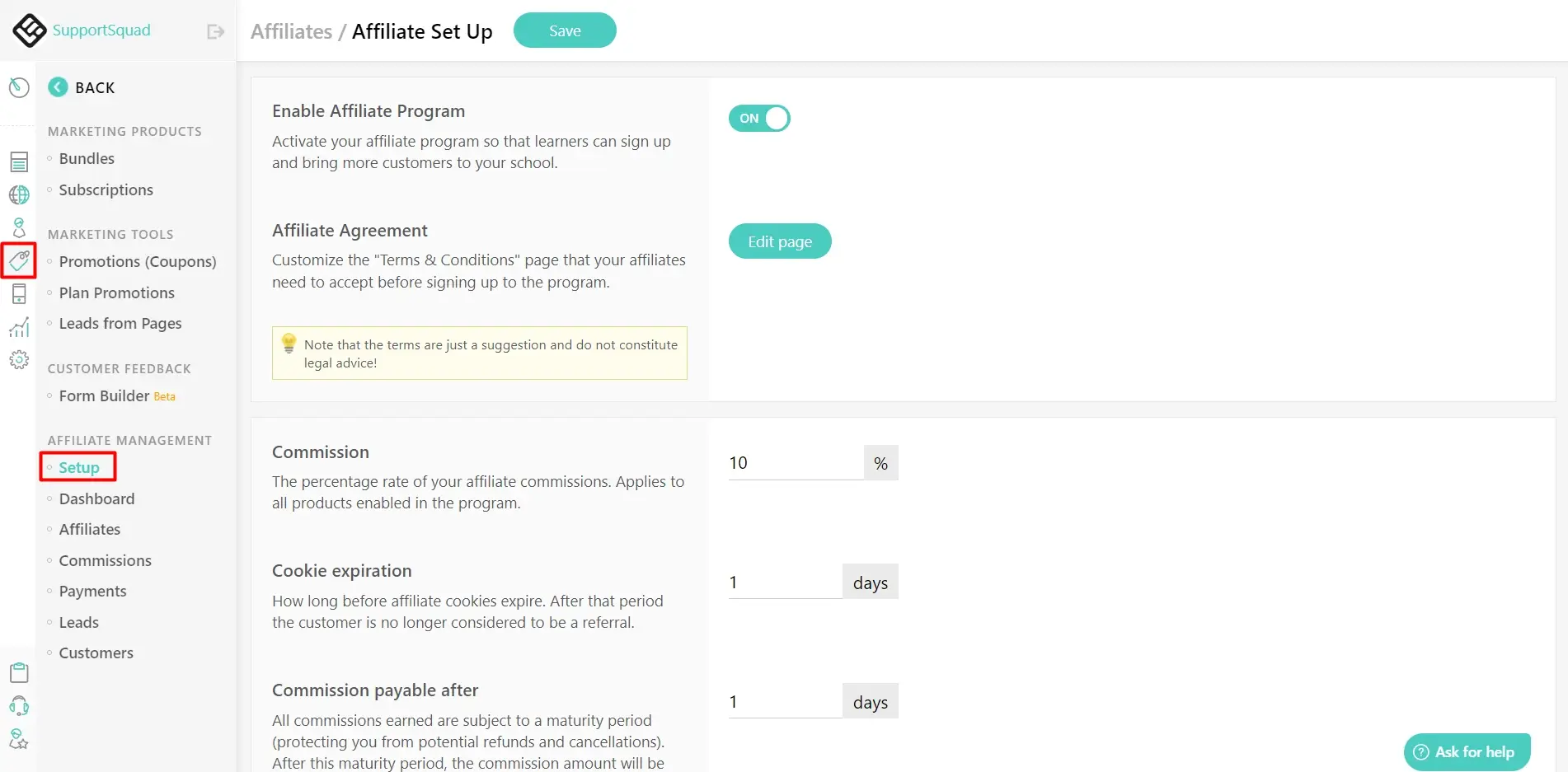This screenshot has width=1568, height=772.
Task: Open the affiliate Dashboard menu item
Action: (96, 498)
